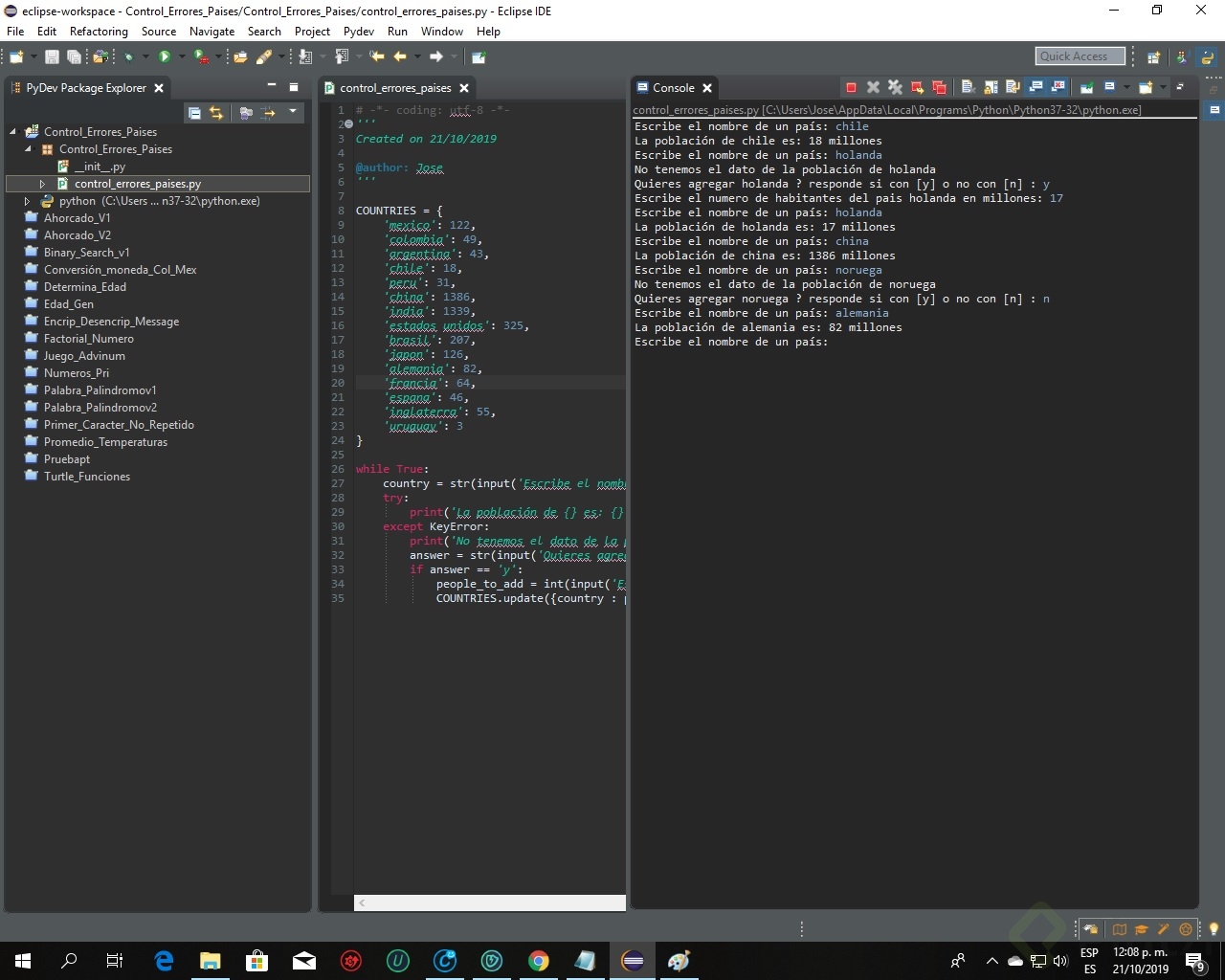This screenshot has width=1225, height=980.
Task: Collapse the Control_Errores_Paises project node
Action: (x=12, y=132)
